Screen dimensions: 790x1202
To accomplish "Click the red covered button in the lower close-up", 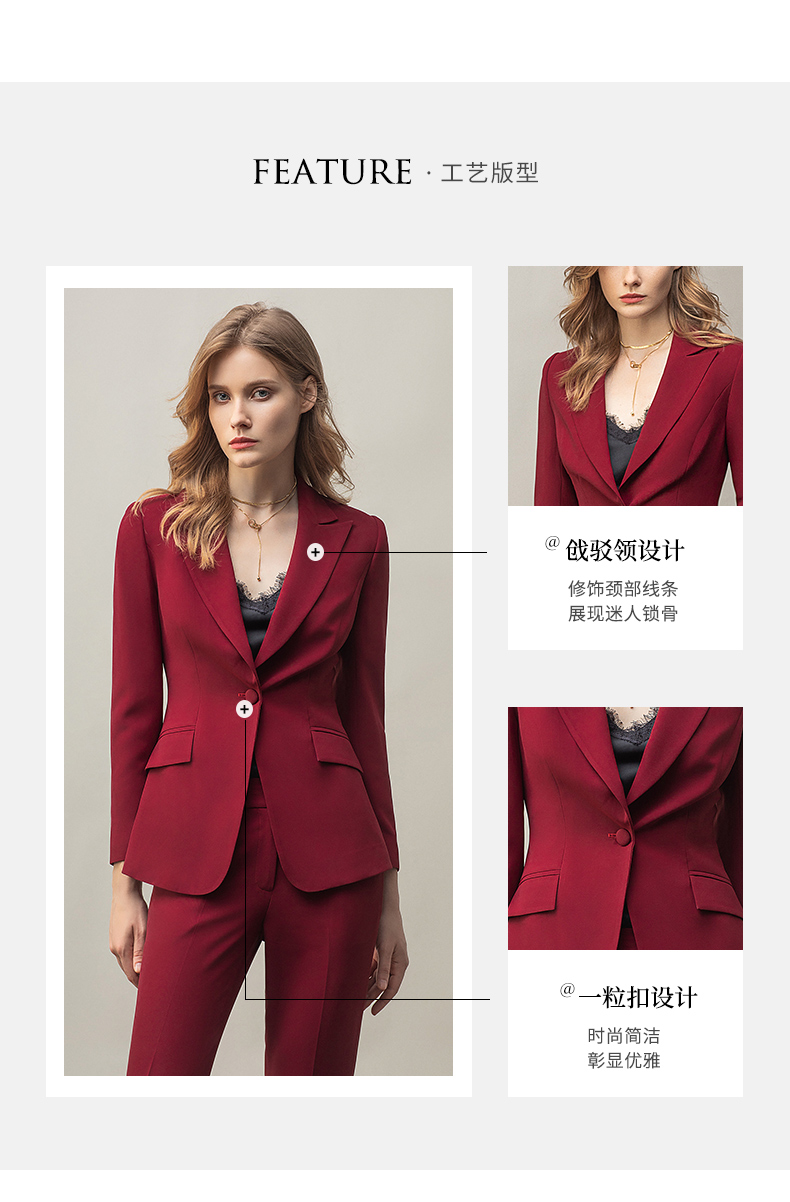I will 622,836.
